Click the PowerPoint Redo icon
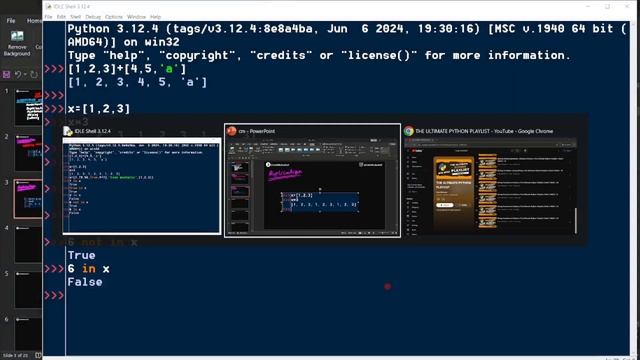Viewport: 640px width, 360px height. point(34,74)
